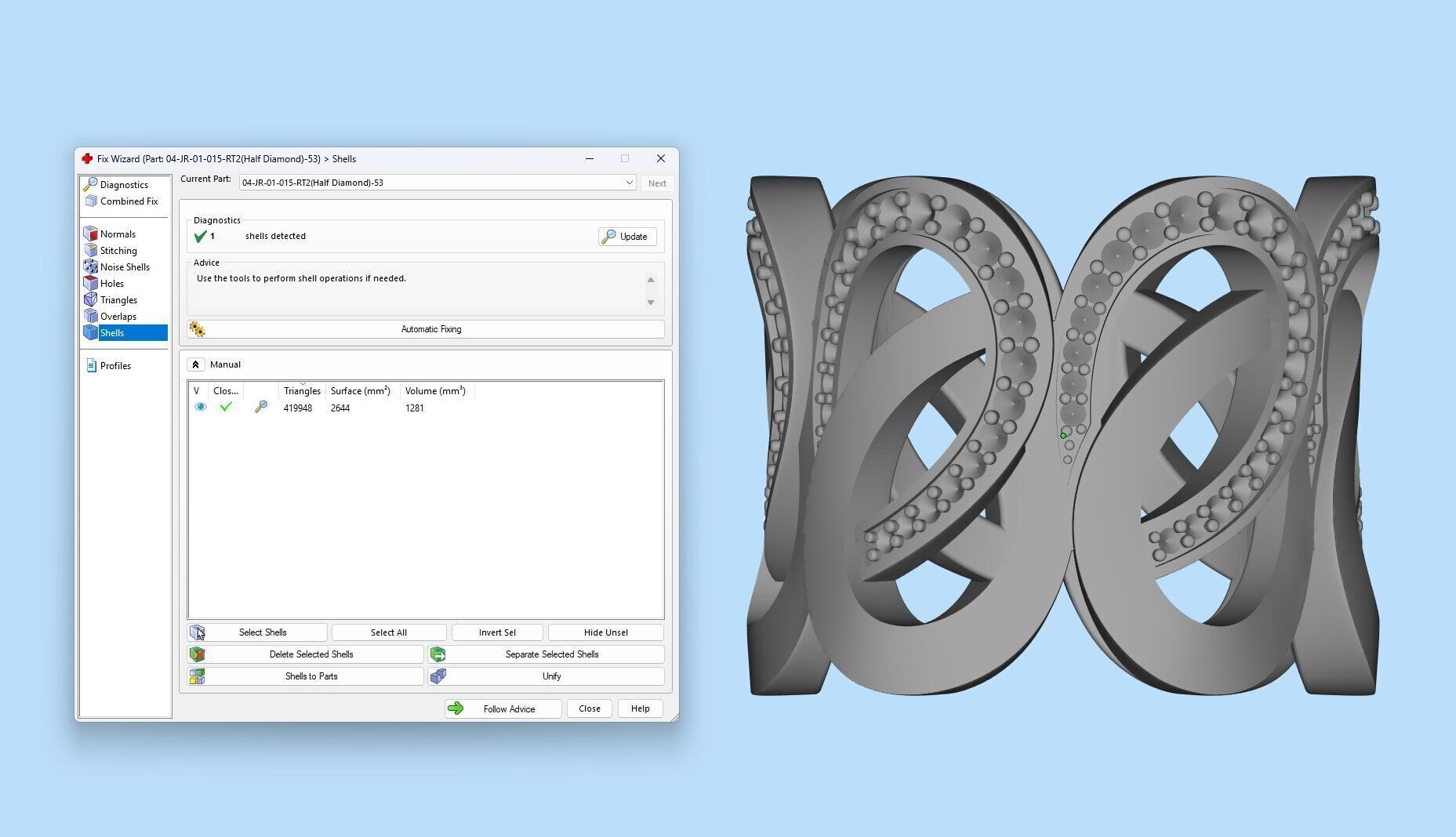Open Diagnostics page in sidebar
Screen dimensions: 1456x837
(124, 185)
